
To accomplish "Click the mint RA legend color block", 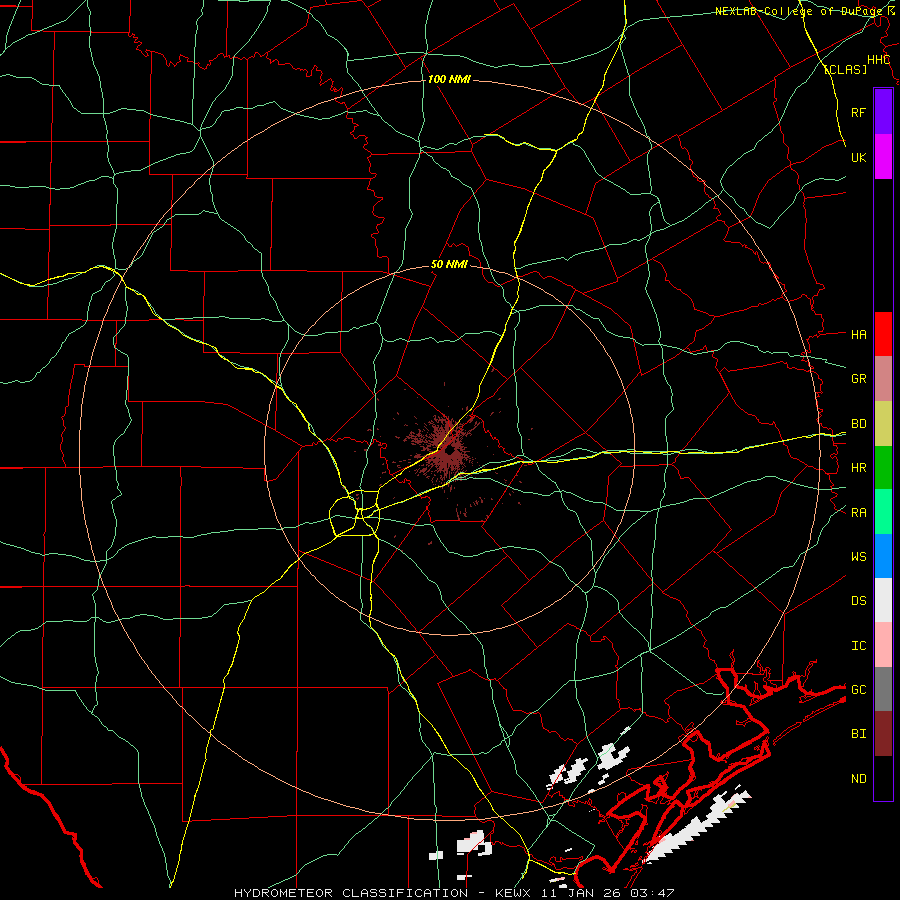I will click(x=883, y=512).
